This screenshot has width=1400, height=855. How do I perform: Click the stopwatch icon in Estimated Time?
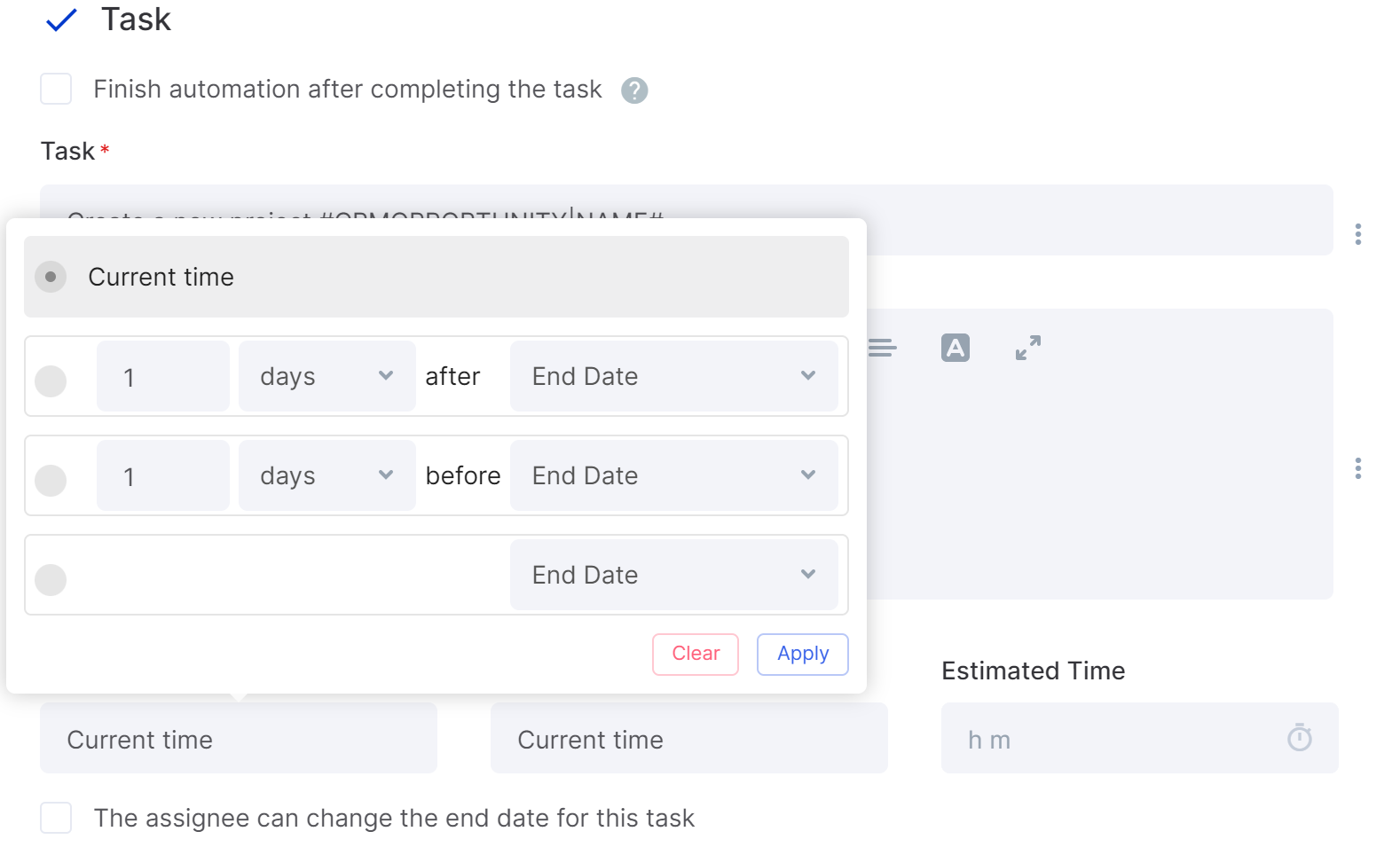point(1299,738)
